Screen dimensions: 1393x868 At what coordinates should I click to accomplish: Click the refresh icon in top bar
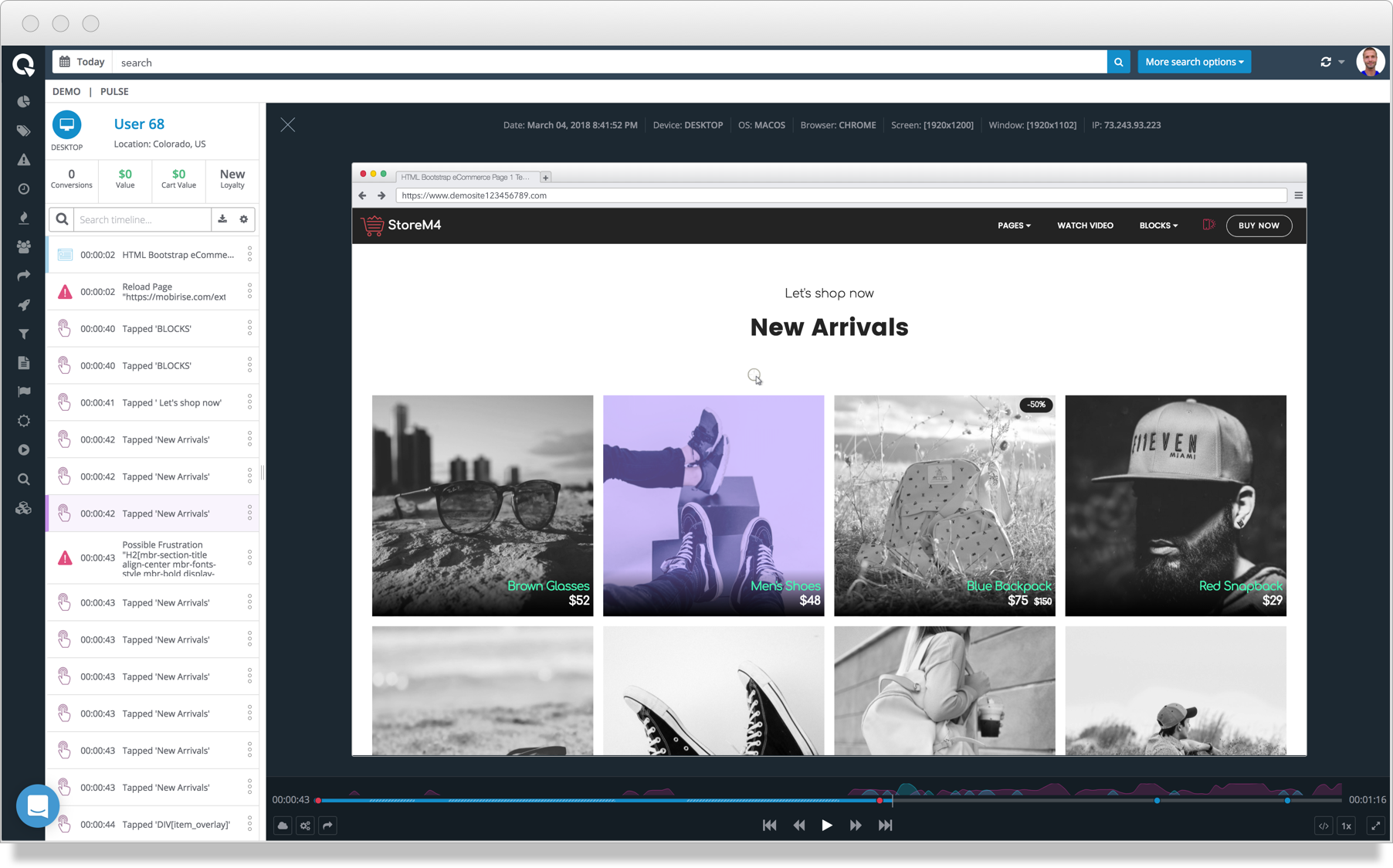click(1326, 62)
